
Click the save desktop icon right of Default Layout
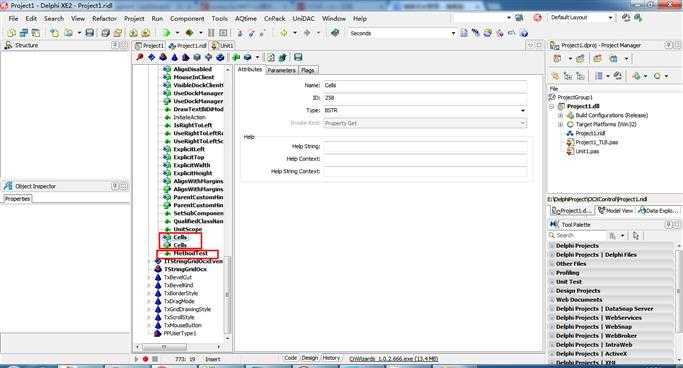(x=626, y=18)
